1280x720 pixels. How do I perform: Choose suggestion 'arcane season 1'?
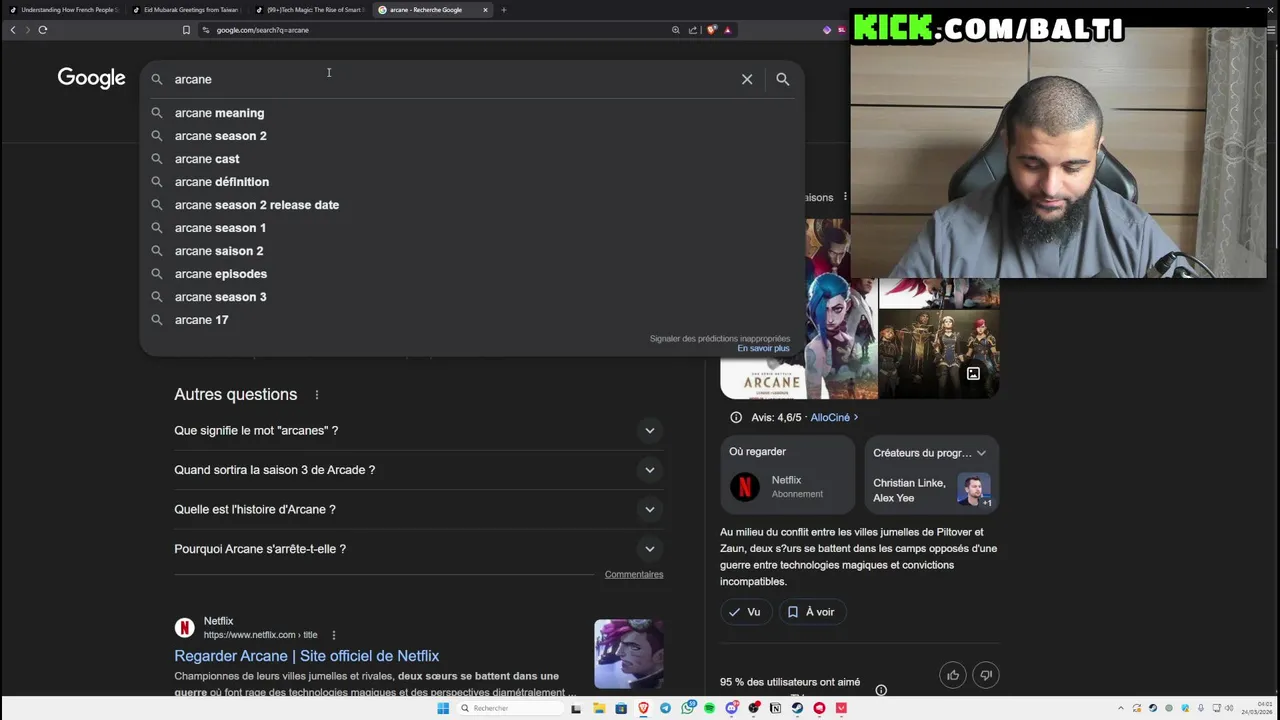point(470,228)
